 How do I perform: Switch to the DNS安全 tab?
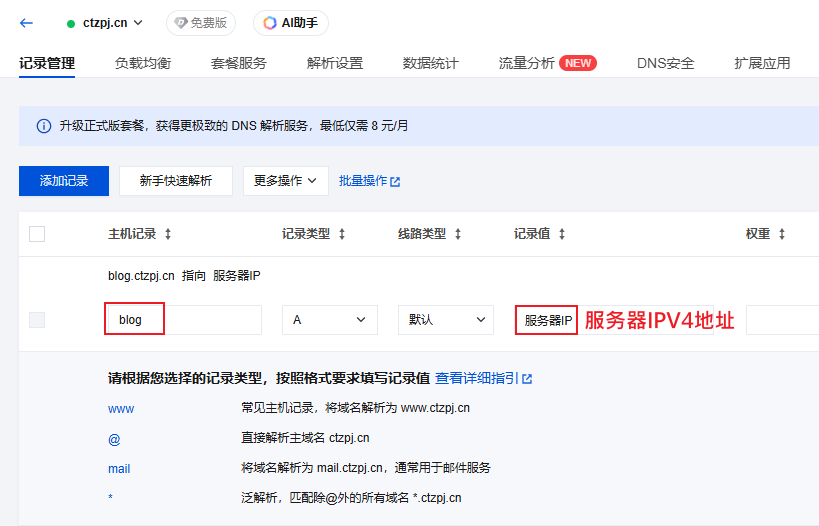(665, 63)
